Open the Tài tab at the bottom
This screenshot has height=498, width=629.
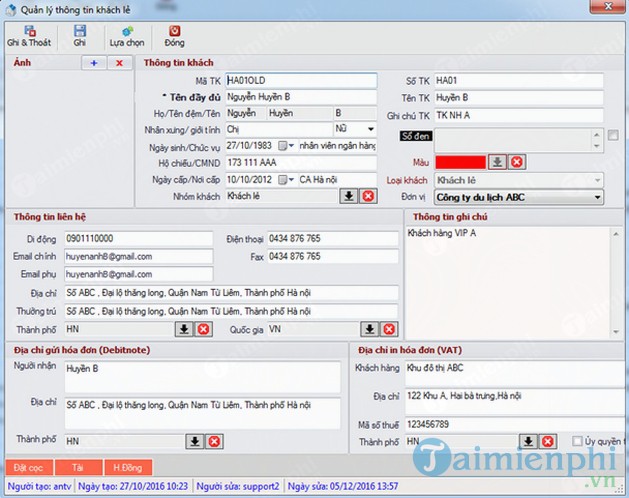tap(78, 467)
